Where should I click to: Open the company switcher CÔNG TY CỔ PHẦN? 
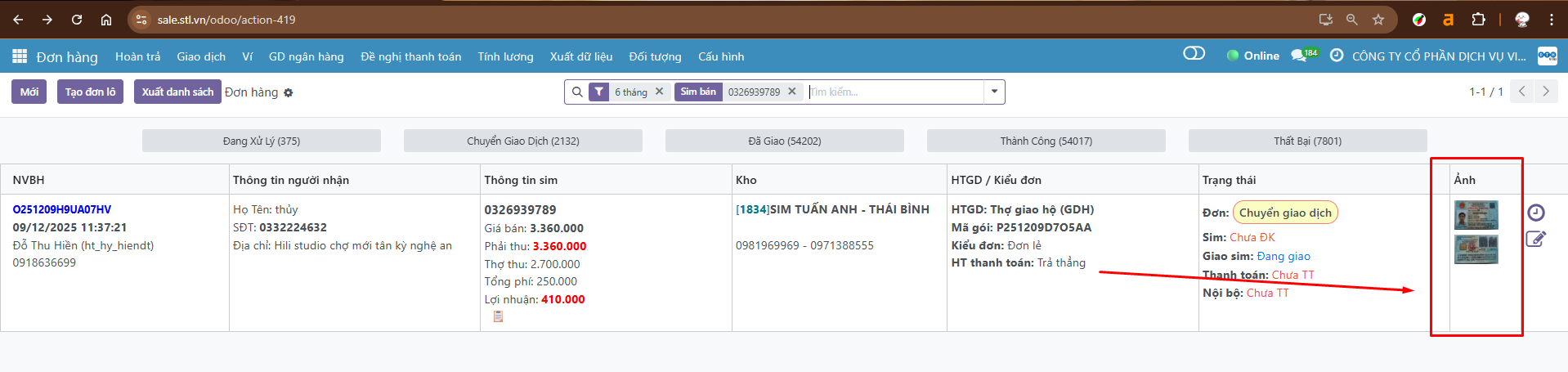point(1438,56)
